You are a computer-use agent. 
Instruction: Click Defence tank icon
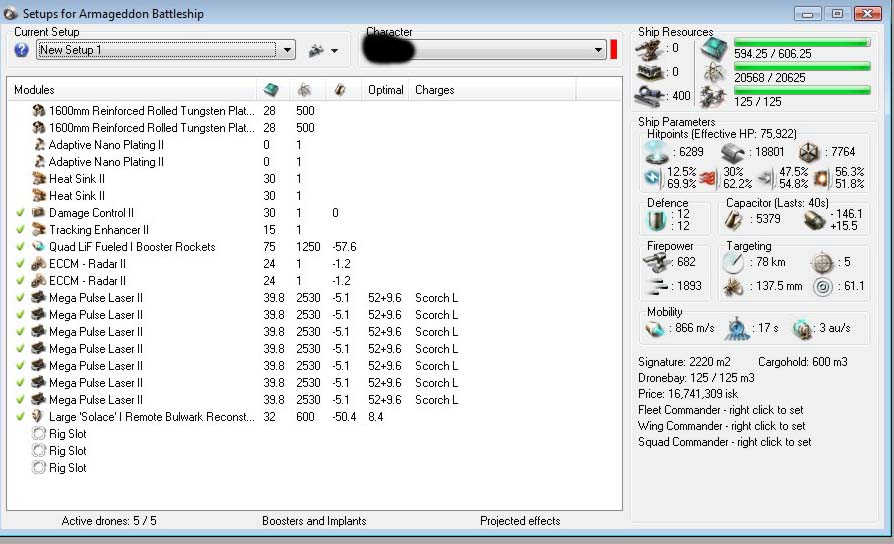coord(657,221)
